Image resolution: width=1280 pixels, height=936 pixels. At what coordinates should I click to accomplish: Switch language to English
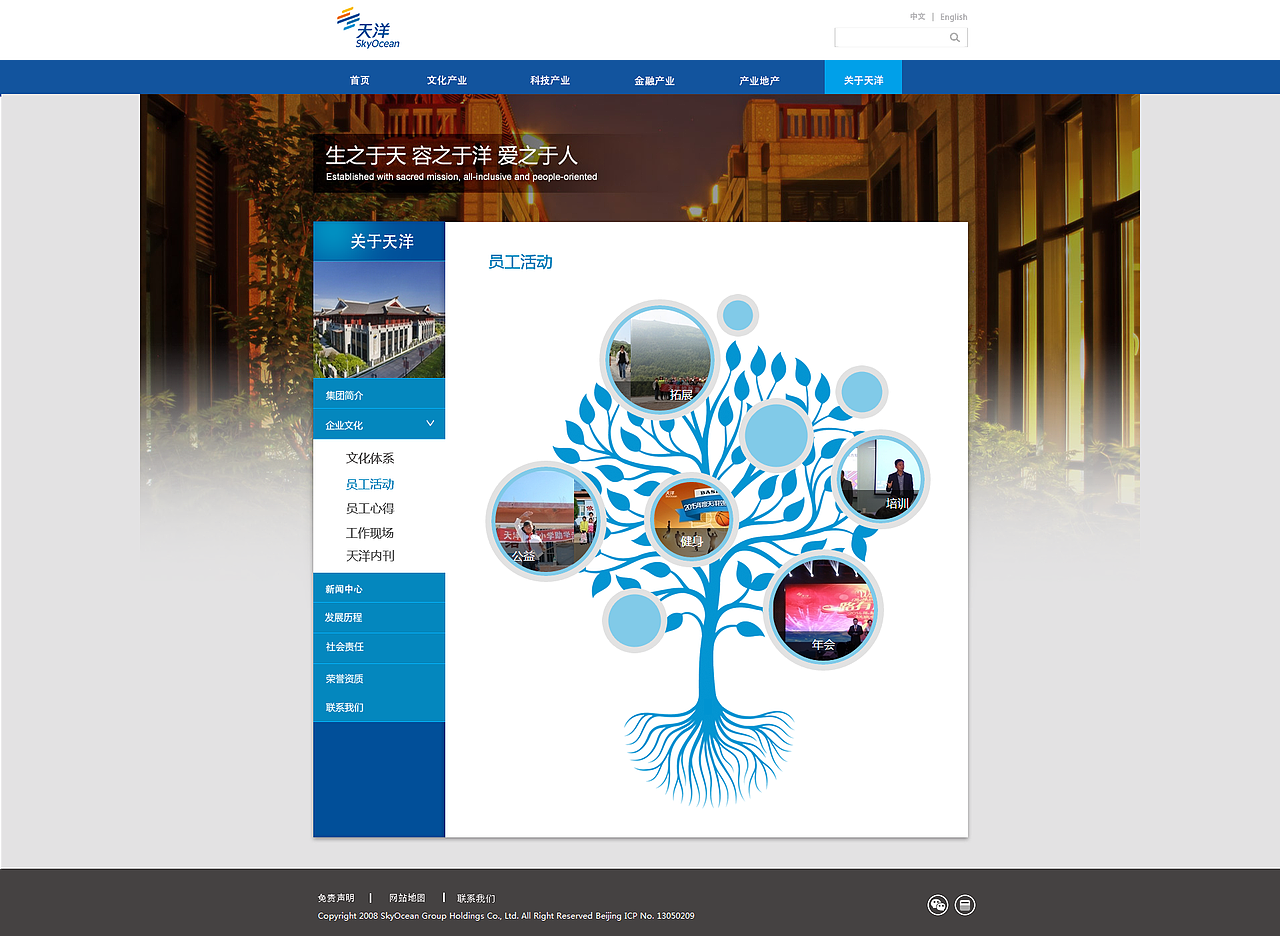pyautogui.click(x=954, y=17)
